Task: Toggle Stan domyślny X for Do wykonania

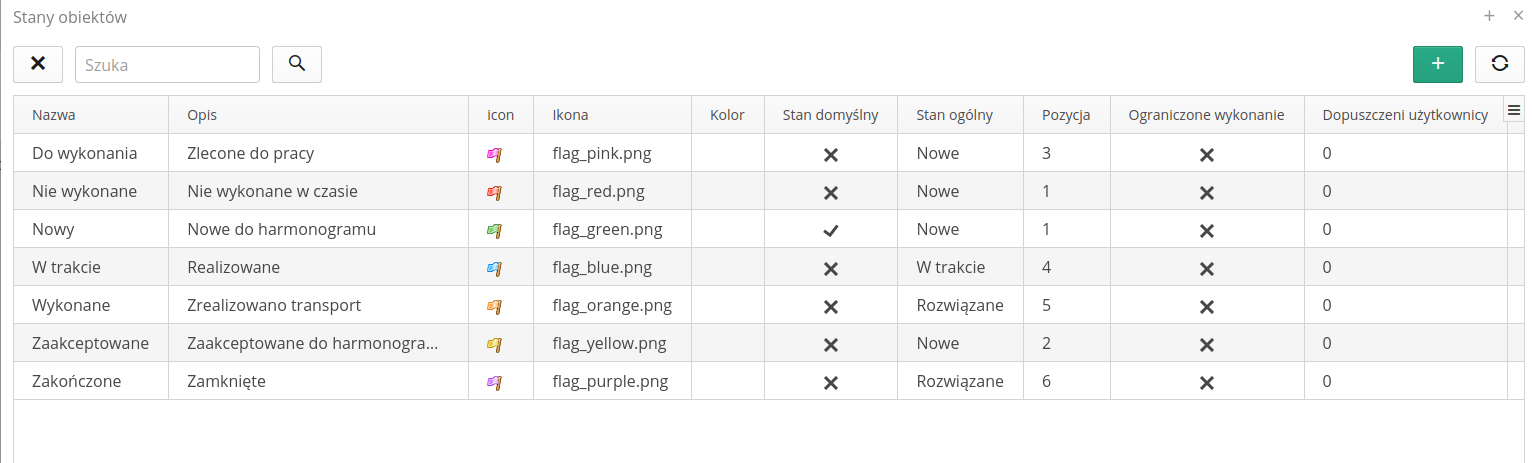Action: pos(830,155)
